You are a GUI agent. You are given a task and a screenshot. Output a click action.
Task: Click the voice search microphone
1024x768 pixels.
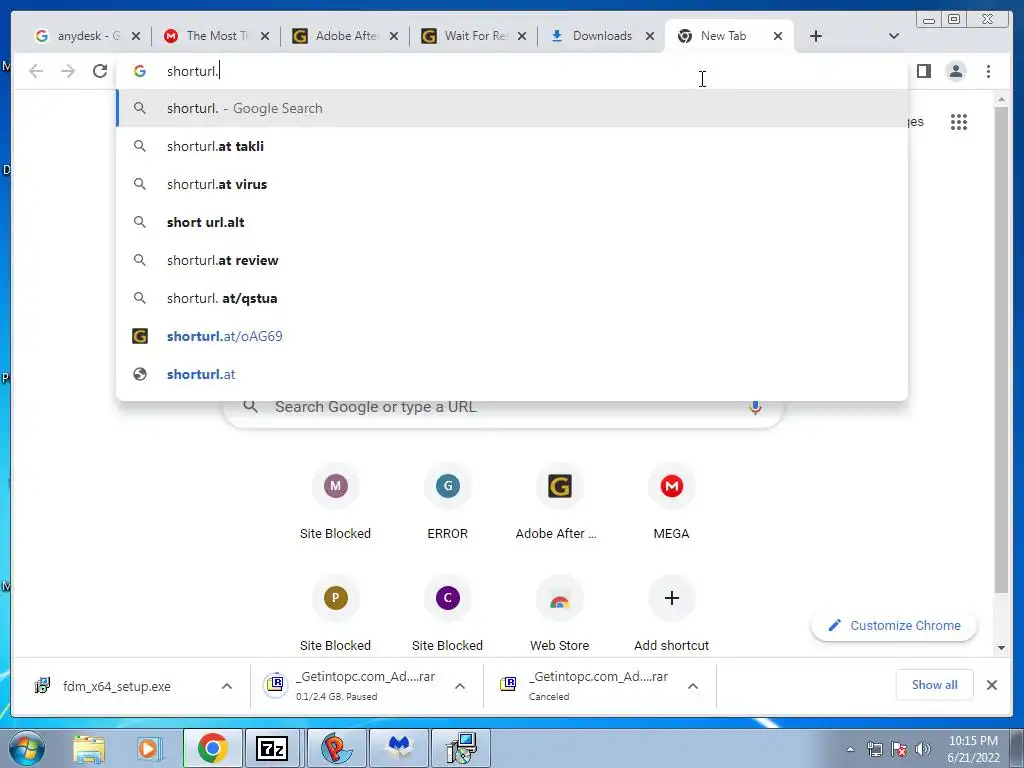pyautogui.click(x=755, y=408)
